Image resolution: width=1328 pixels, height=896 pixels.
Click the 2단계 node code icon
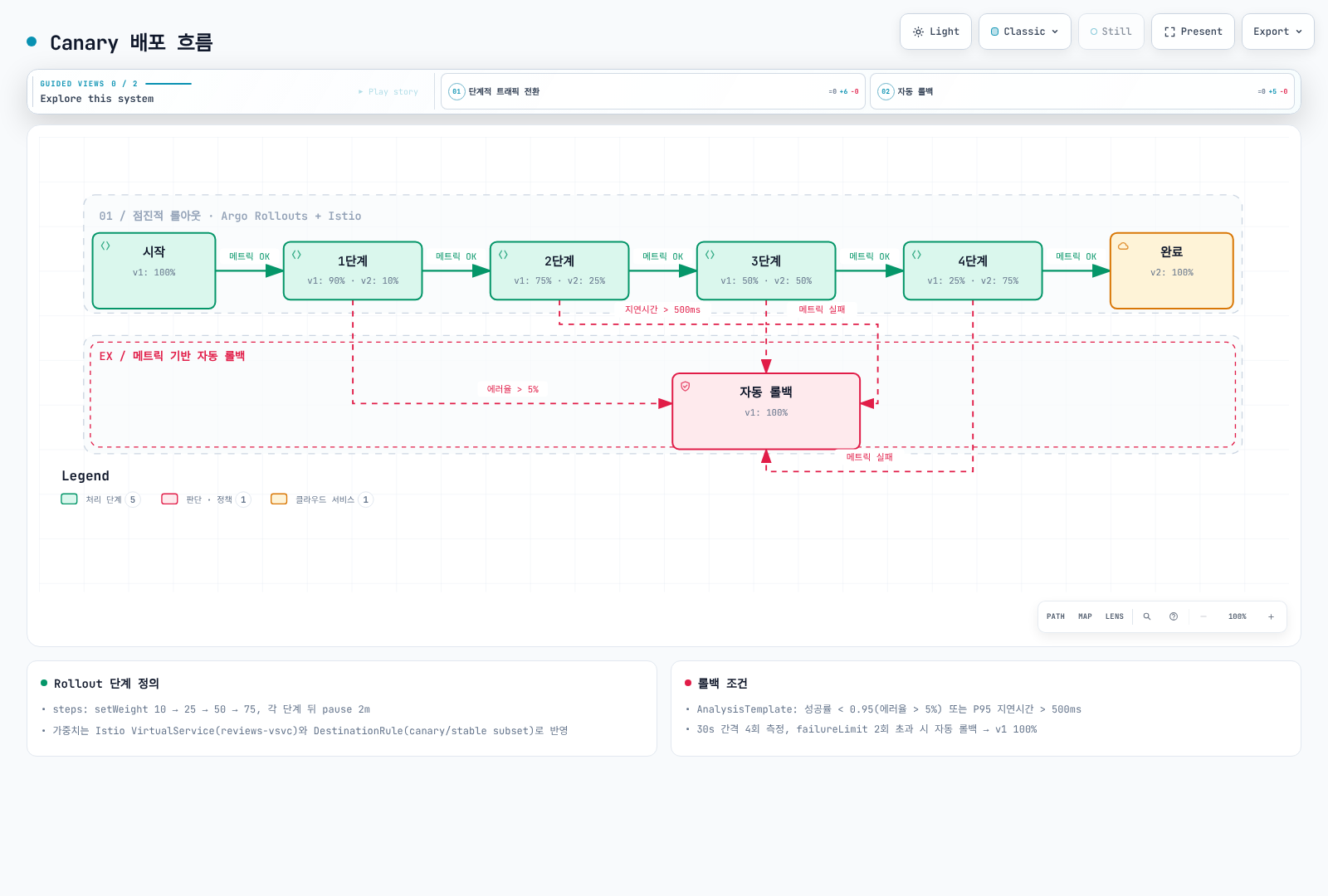coord(503,255)
